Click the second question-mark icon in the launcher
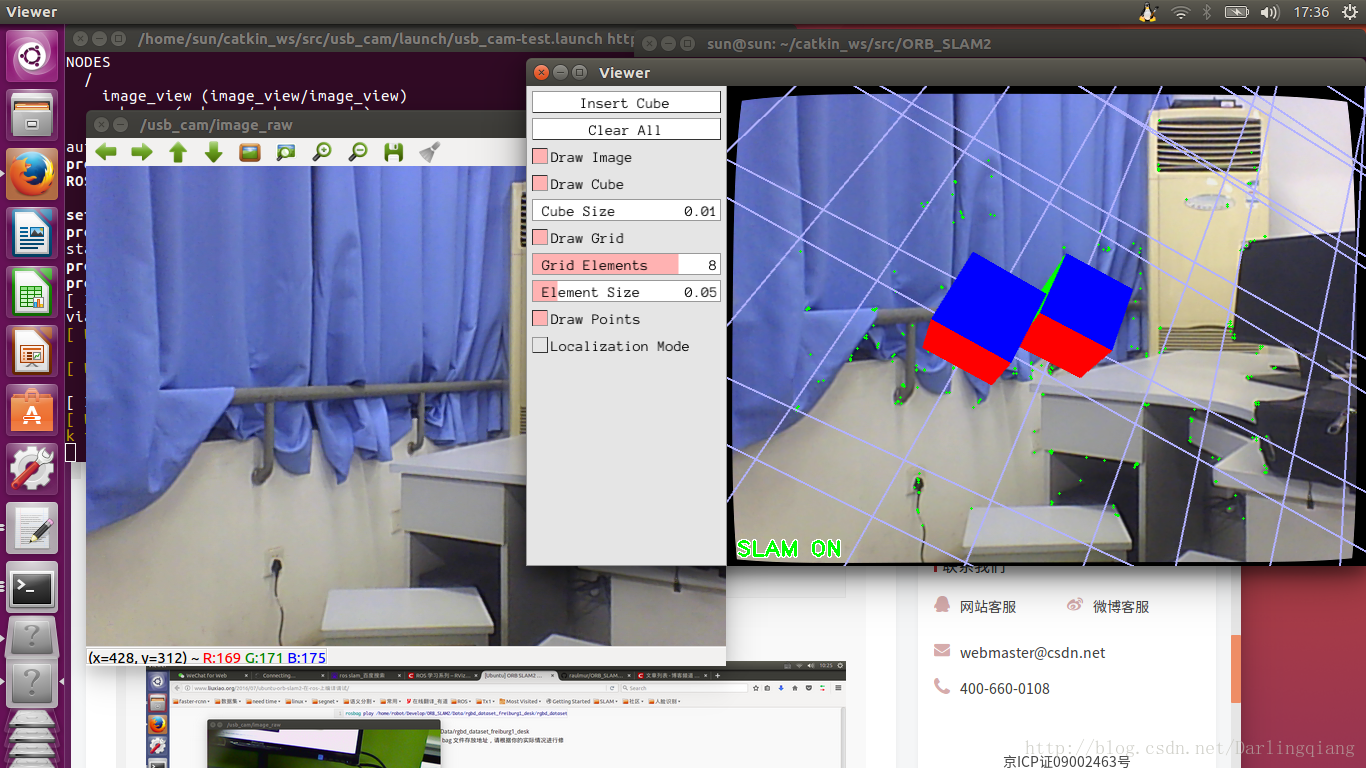This screenshot has width=1366, height=768. [32, 684]
